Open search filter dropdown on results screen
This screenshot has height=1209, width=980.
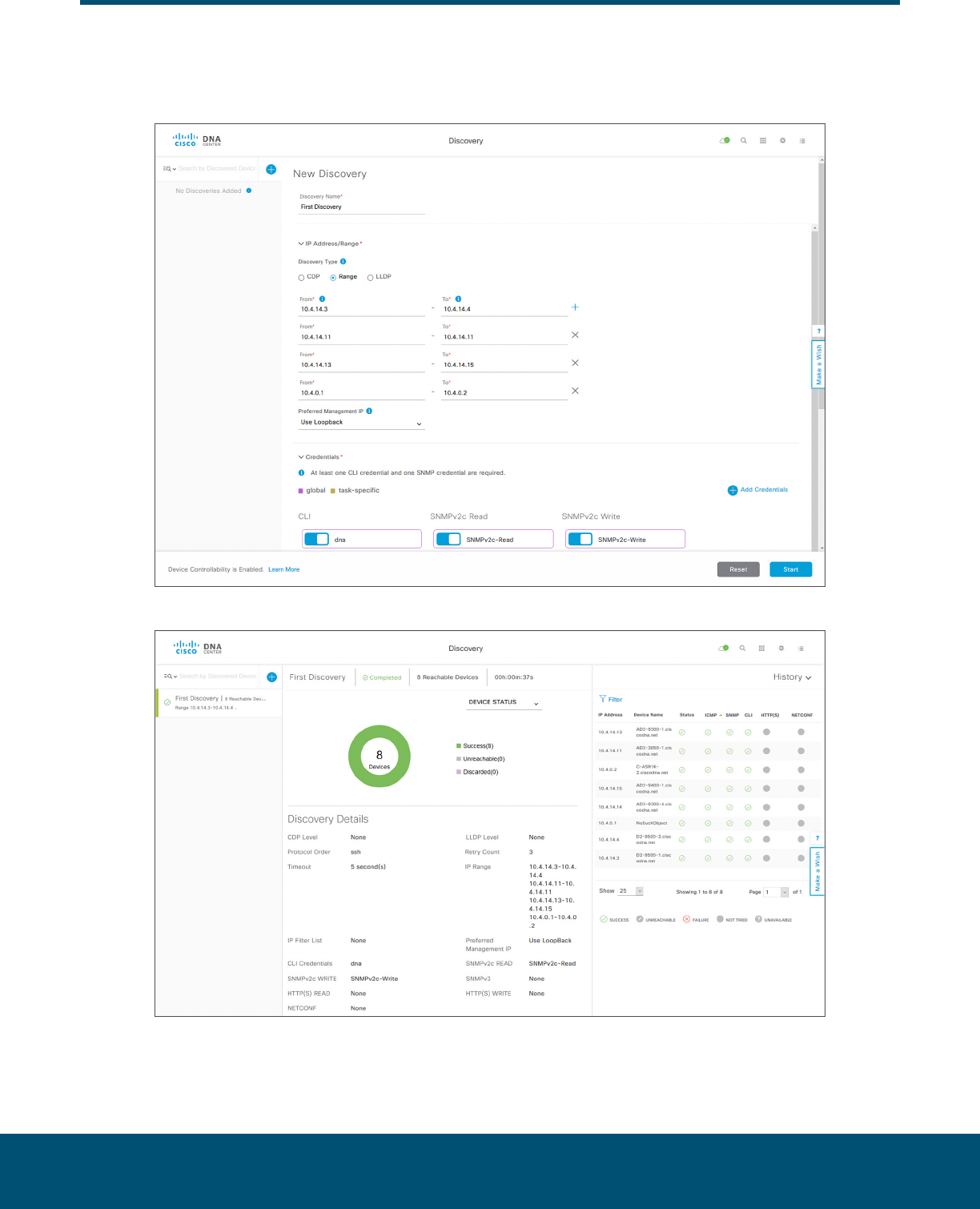tap(170, 677)
